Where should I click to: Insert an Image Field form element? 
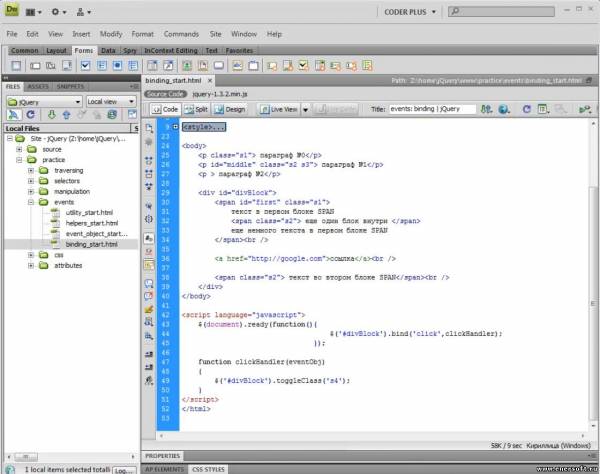click(187, 66)
